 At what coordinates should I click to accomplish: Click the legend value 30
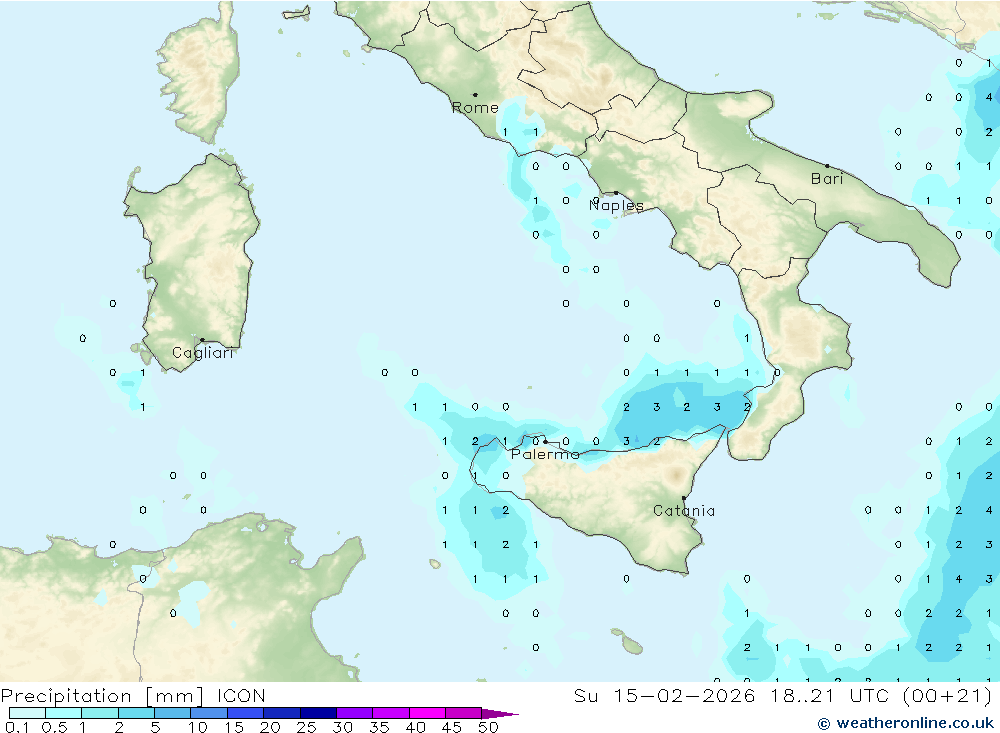342,727
